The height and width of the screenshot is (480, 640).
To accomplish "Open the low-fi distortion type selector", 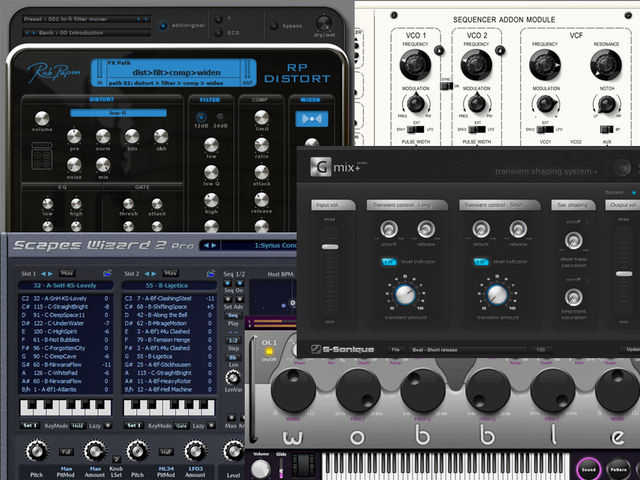I will point(118,113).
